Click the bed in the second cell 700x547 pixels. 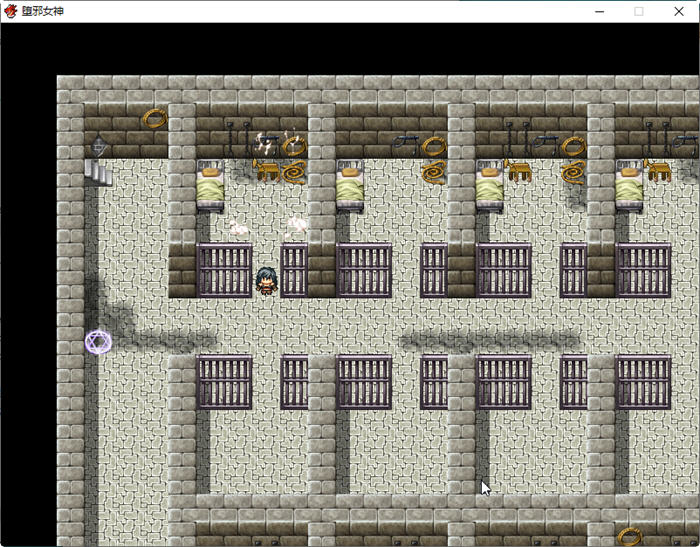coord(350,186)
